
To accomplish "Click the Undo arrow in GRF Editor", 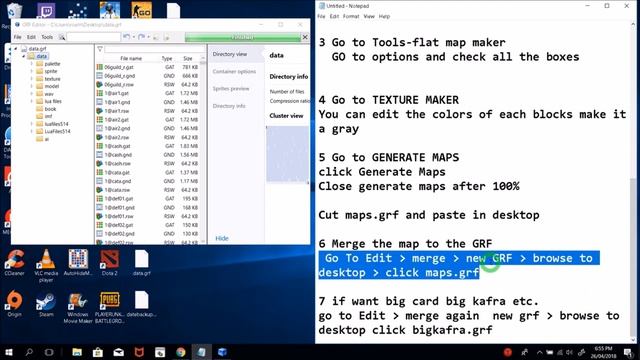I will [127, 37].
